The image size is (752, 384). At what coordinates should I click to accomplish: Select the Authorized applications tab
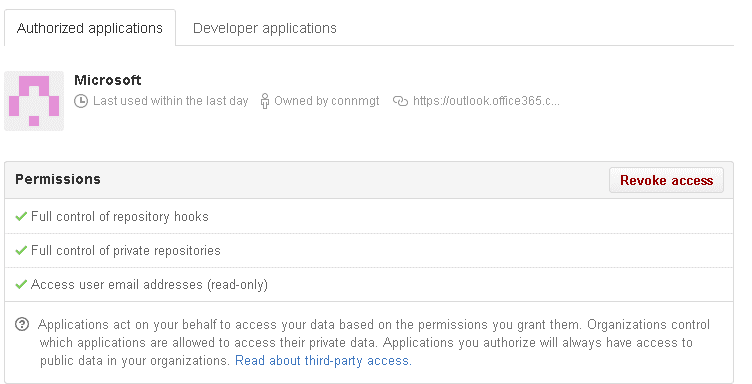click(x=90, y=28)
